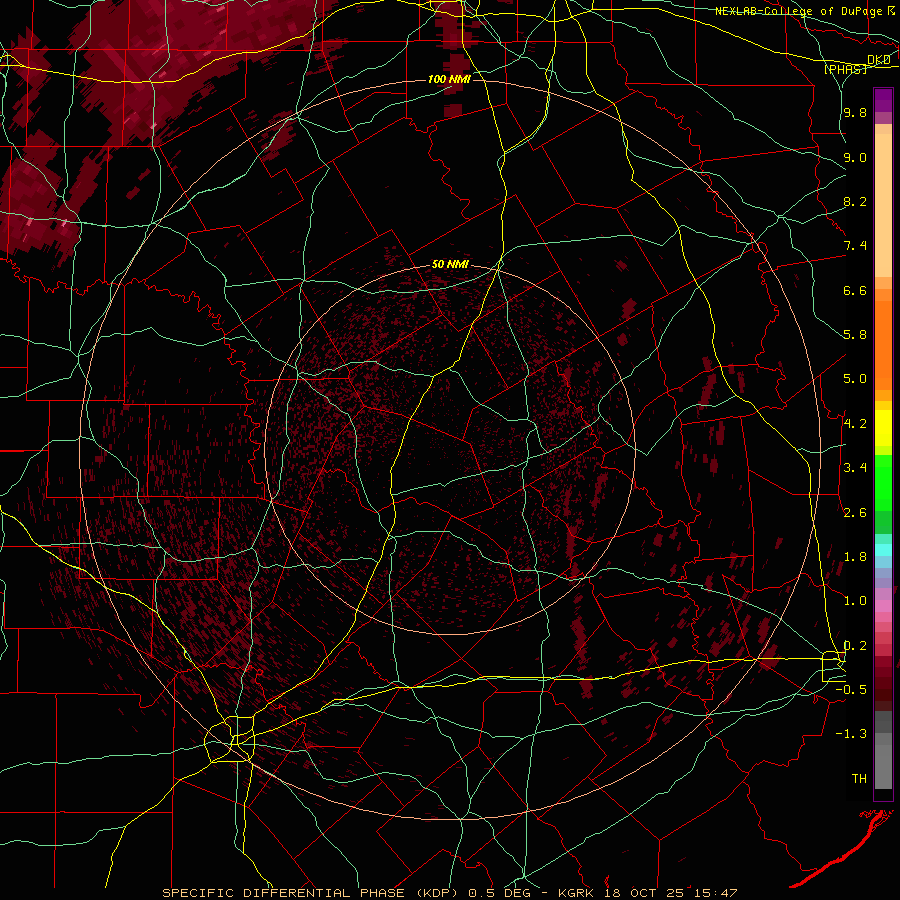Click the 1.8 value on the color scale
The width and height of the screenshot is (900, 900).
pyautogui.click(x=855, y=557)
